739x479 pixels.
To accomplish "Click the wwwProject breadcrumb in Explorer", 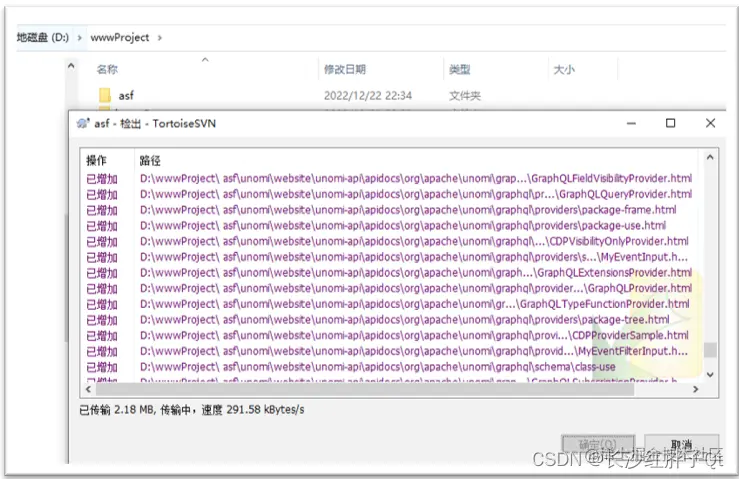I will (120, 37).
